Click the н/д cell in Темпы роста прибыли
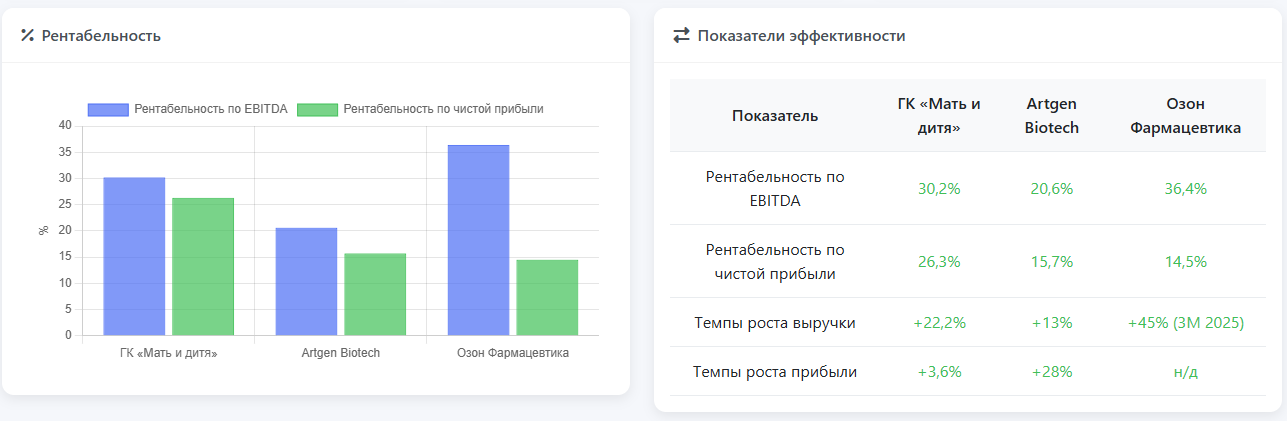 [1185, 372]
